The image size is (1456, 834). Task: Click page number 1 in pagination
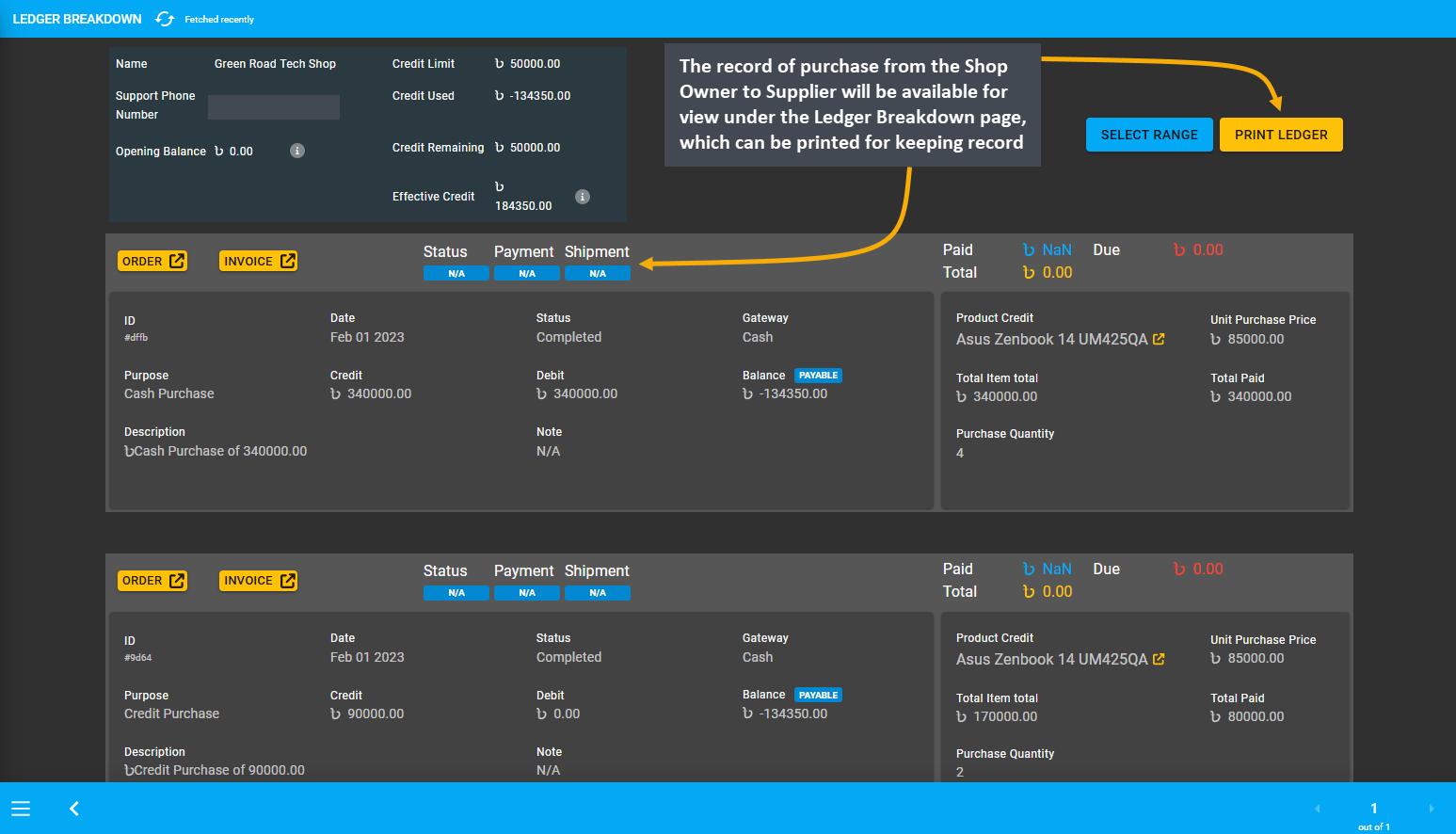(1374, 808)
